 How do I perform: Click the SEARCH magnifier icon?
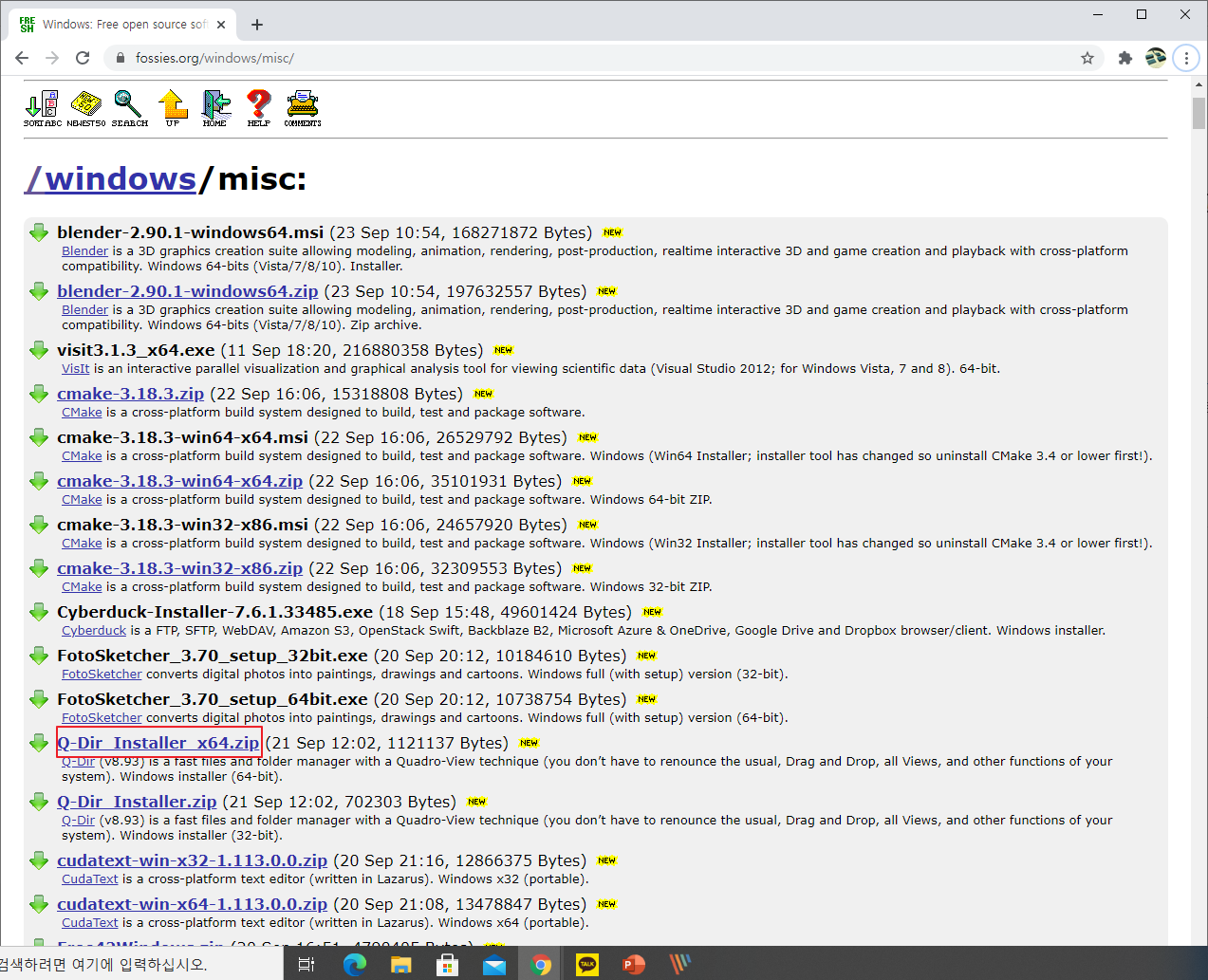tap(129, 108)
